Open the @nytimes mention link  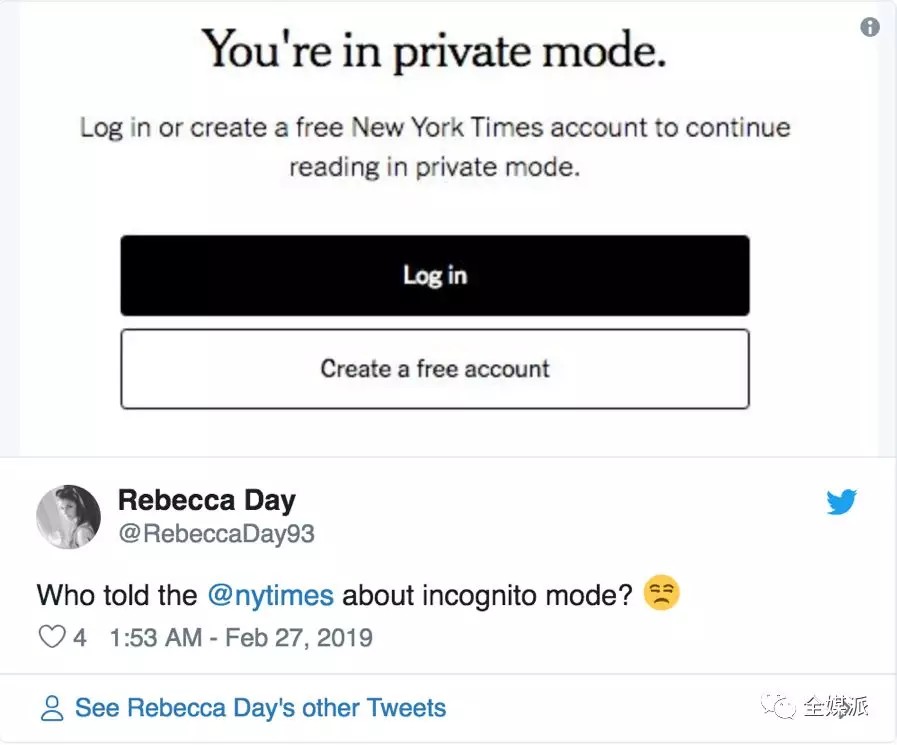point(270,595)
